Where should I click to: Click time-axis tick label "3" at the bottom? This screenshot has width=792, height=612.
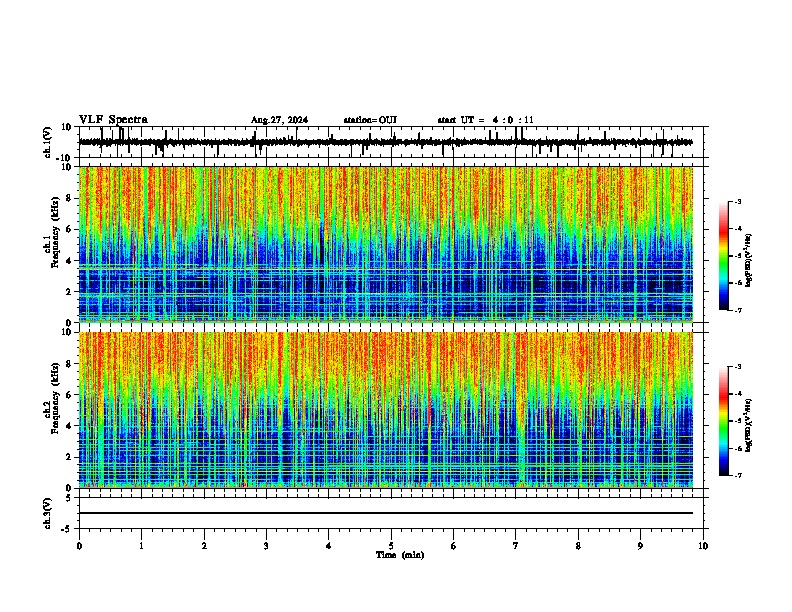click(266, 545)
